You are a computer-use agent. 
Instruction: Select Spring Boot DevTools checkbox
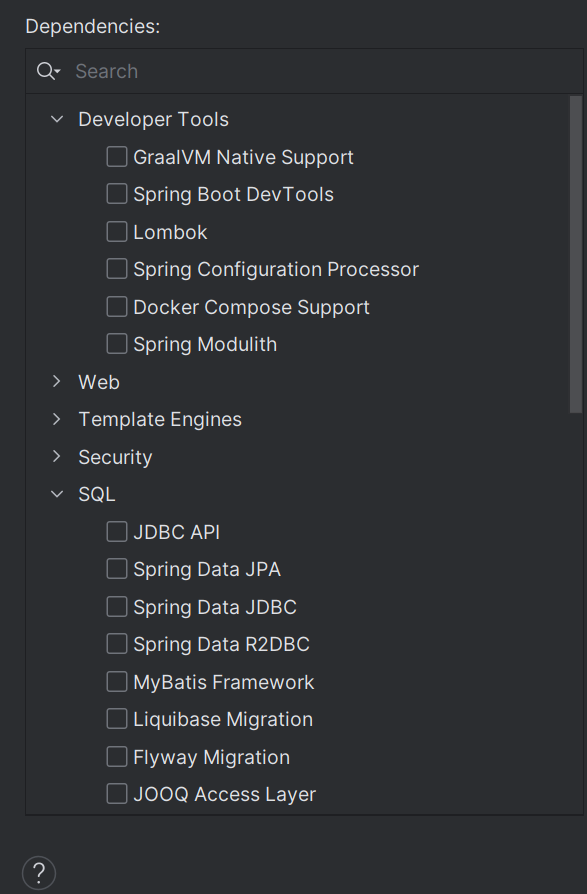[117, 194]
